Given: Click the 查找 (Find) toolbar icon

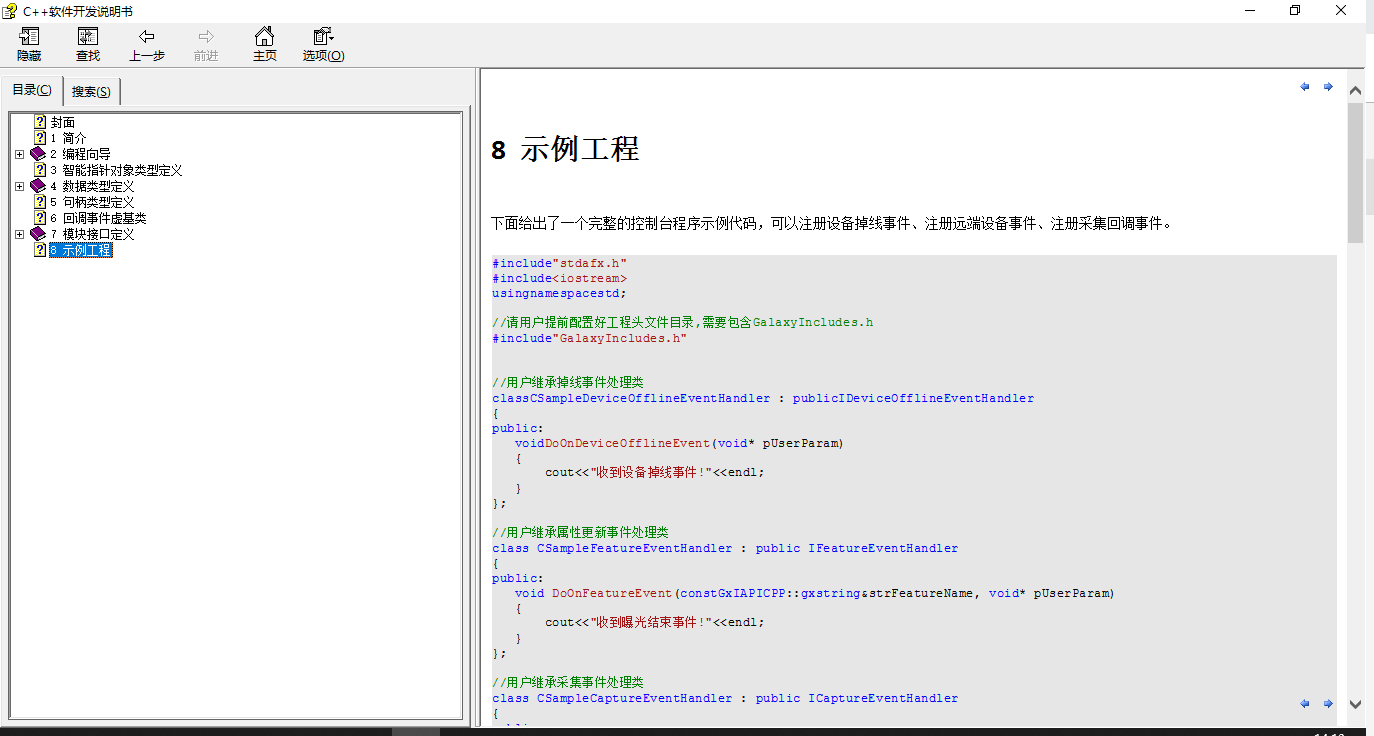Looking at the screenshot, I should click(88, 45).
